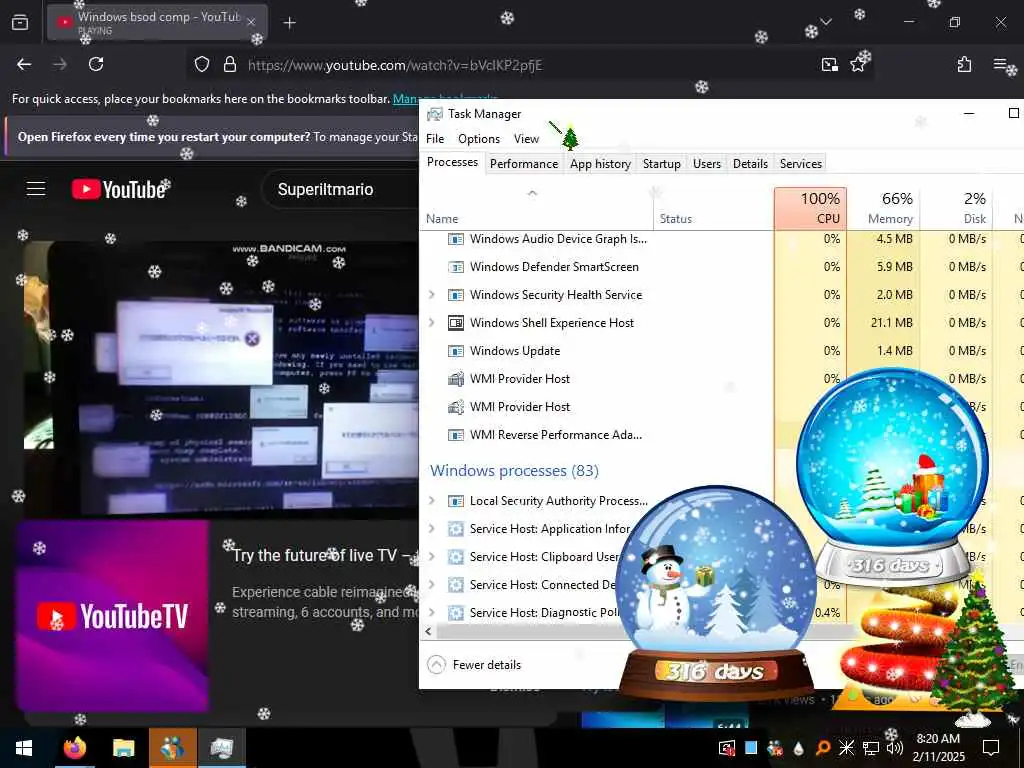Image resolution: width=1024 pixels, height=768 pixels.
Task: Click the padlock site info icon
Action: coord(229,65)
